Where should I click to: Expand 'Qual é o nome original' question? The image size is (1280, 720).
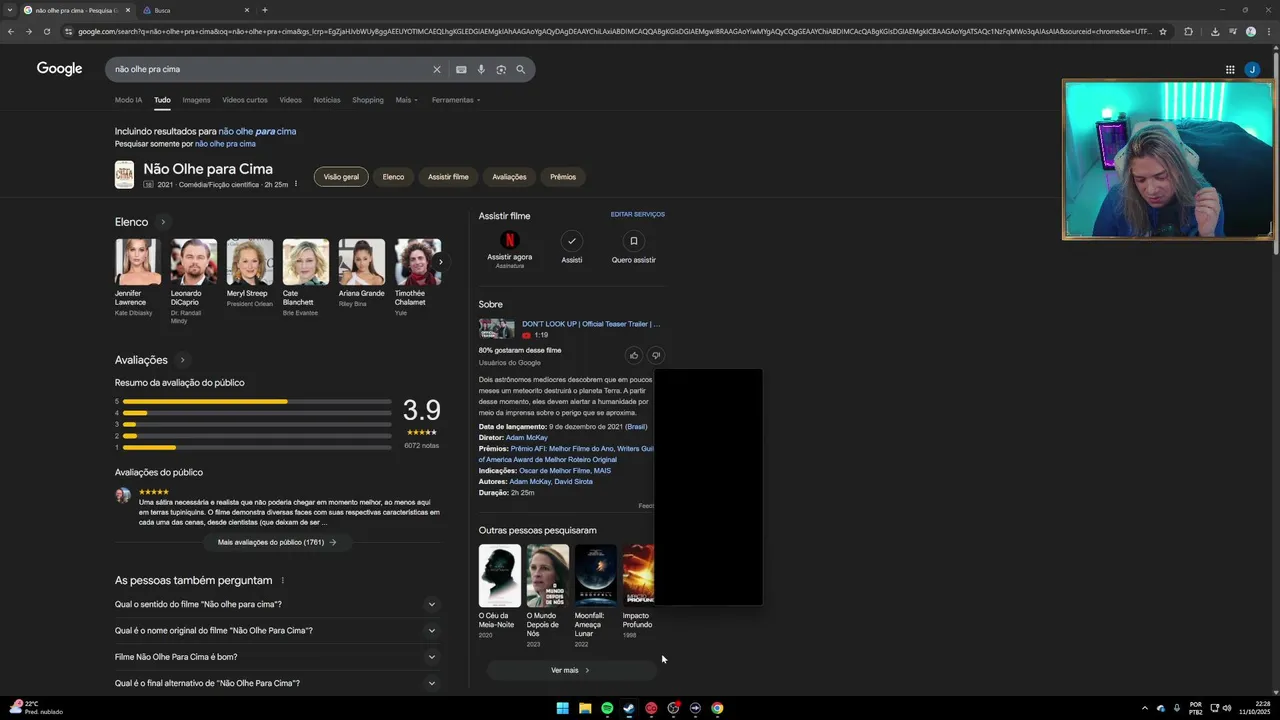pyautogui.click(x=277, y=630)
